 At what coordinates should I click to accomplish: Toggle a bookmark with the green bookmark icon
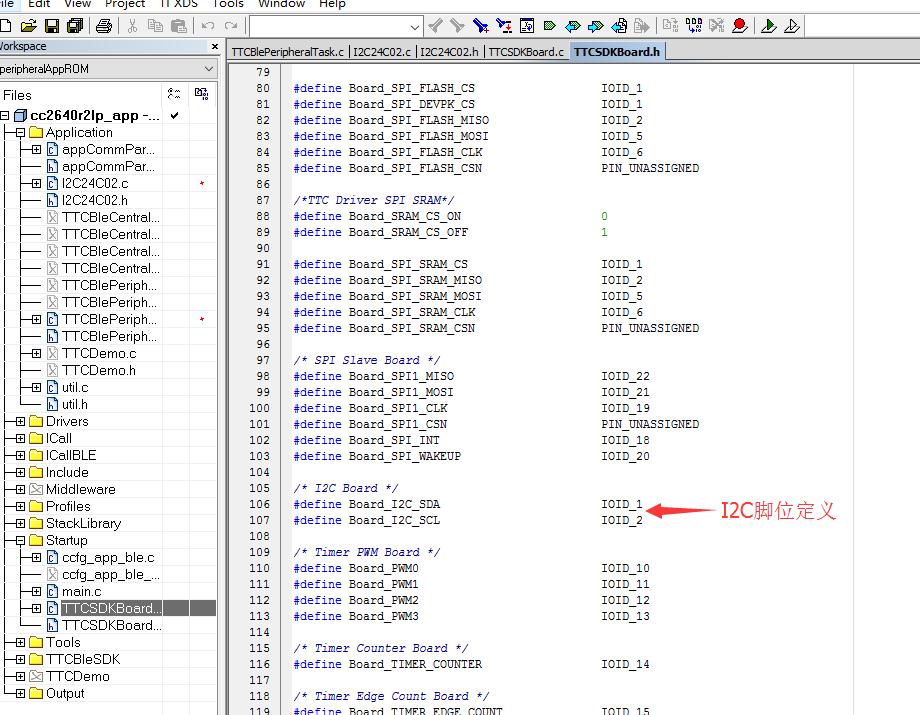point(550,26)
